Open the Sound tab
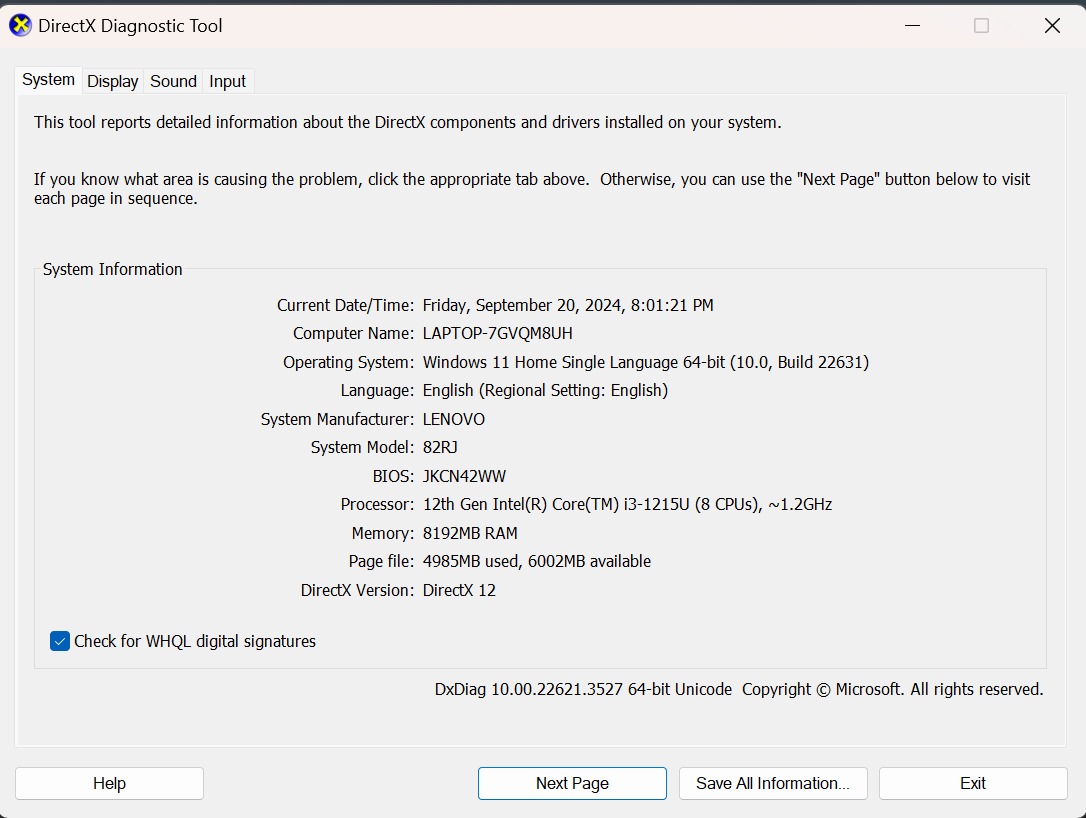The image size is (1086, 818). tap(174, 81)
